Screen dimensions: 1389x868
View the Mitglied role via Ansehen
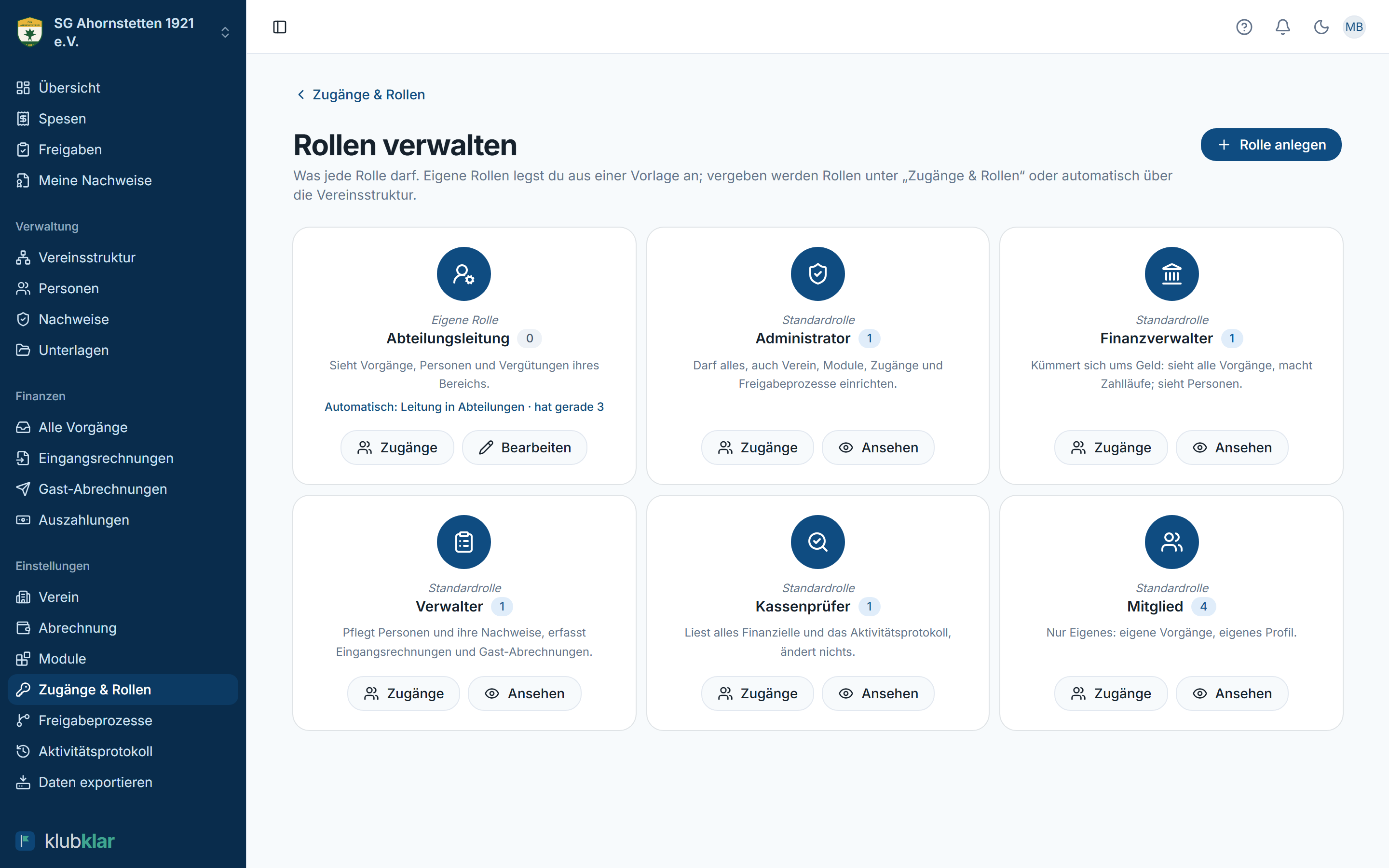click(1232, 693)
